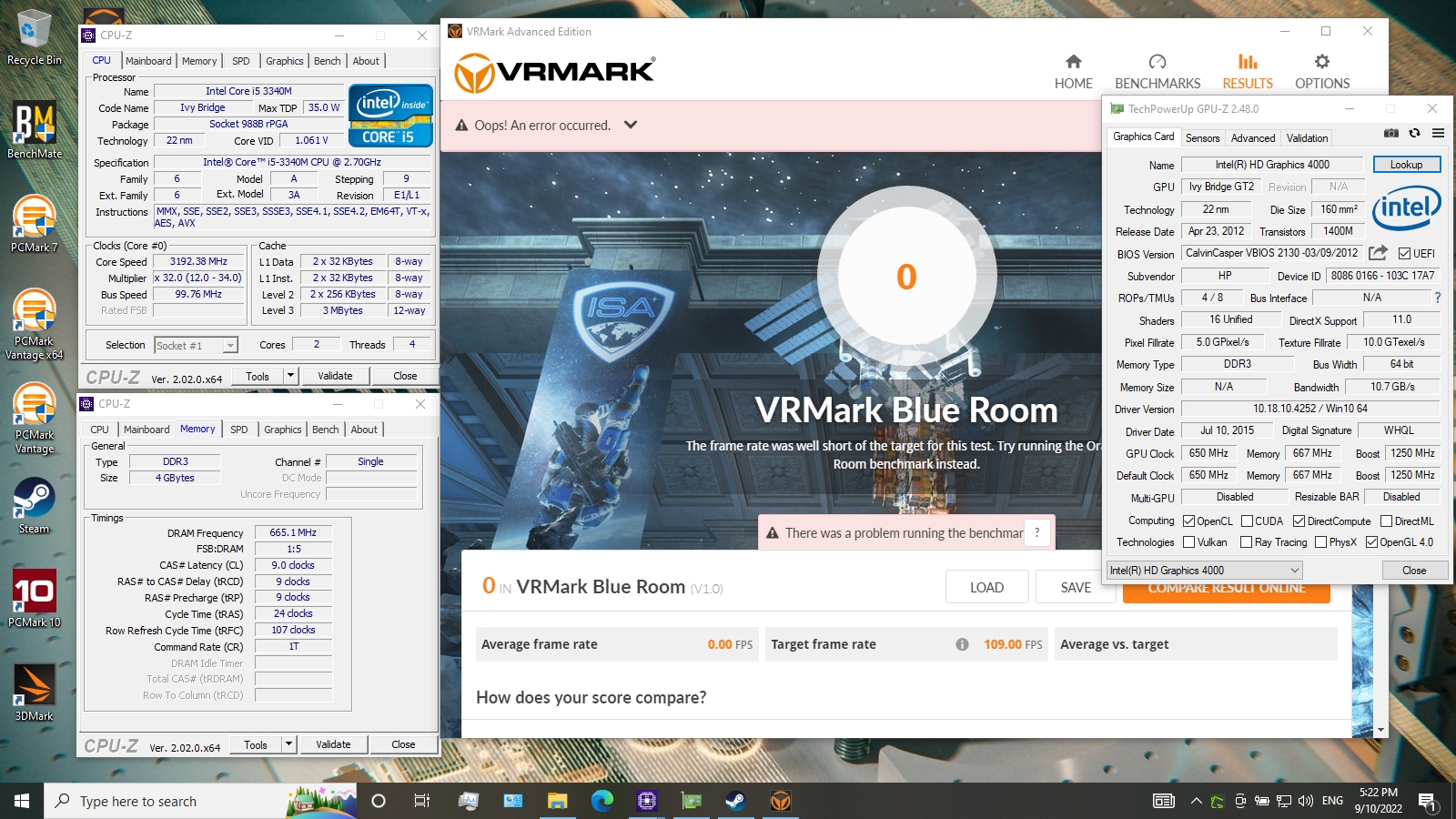
Task: Click the Lookup button in GPU-Z
Action: pos(1406,165)
